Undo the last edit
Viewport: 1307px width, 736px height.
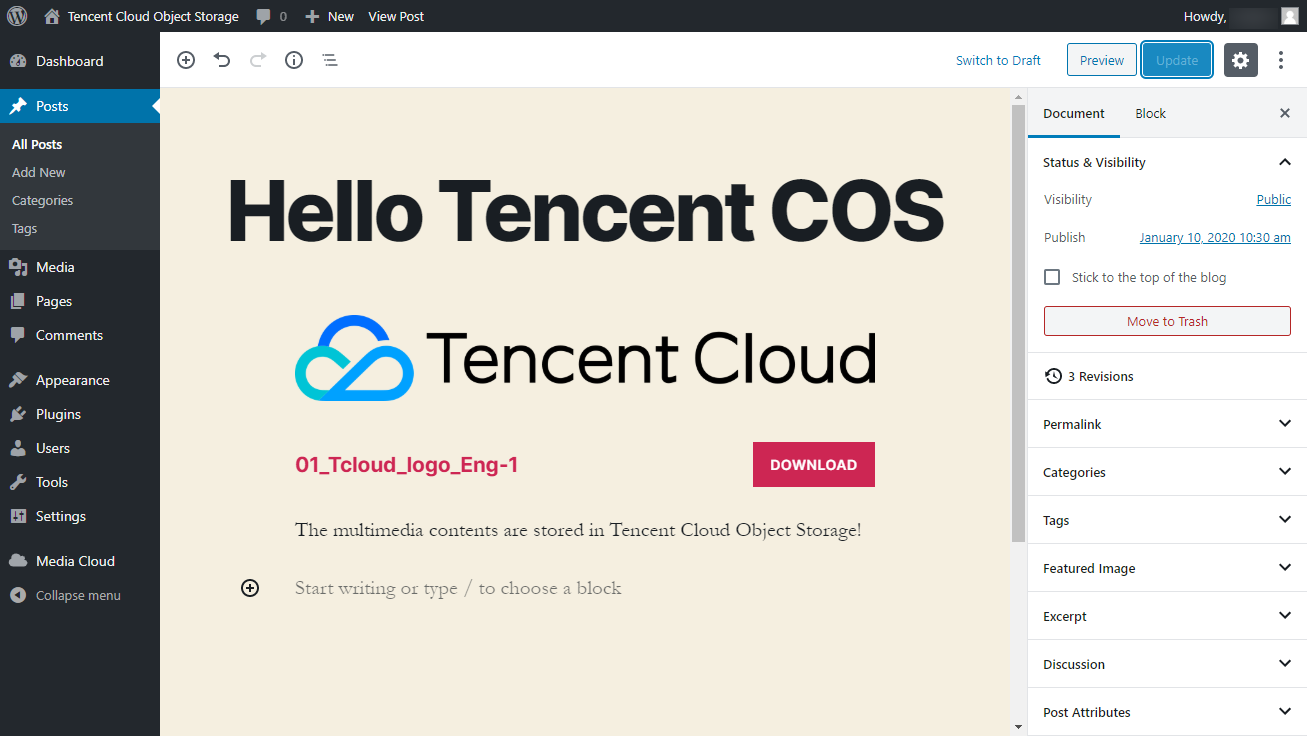tap(222, 60)
